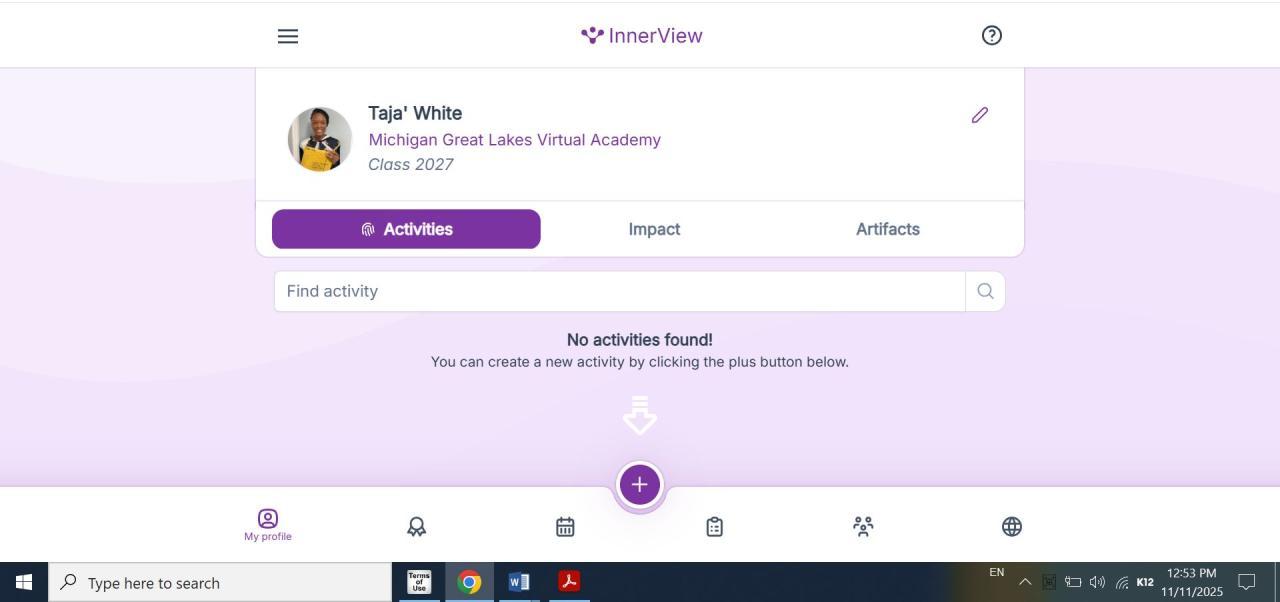The width and height of the screenshot is (1280, 602).
Task: Click the Find activity search field
Action: [620, 291]
